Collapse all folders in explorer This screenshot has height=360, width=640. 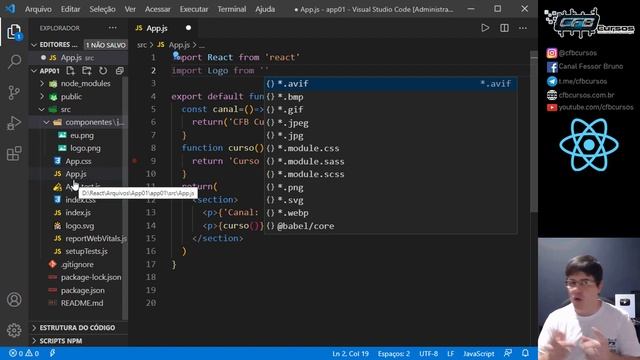[x=119, y=71]
